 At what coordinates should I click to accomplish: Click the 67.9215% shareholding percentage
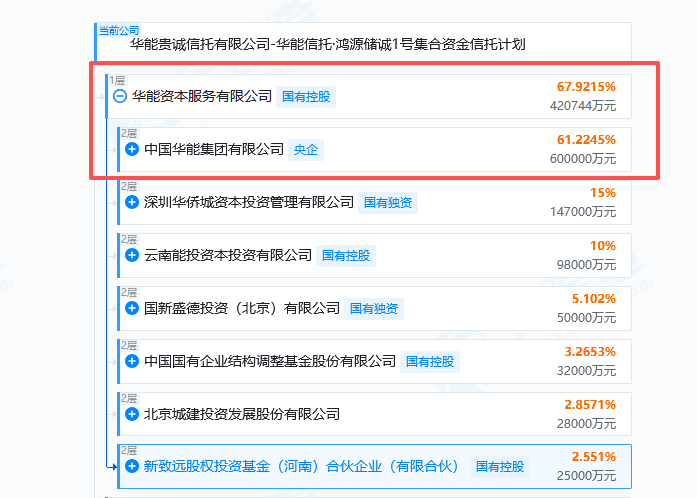click(586, 87)
